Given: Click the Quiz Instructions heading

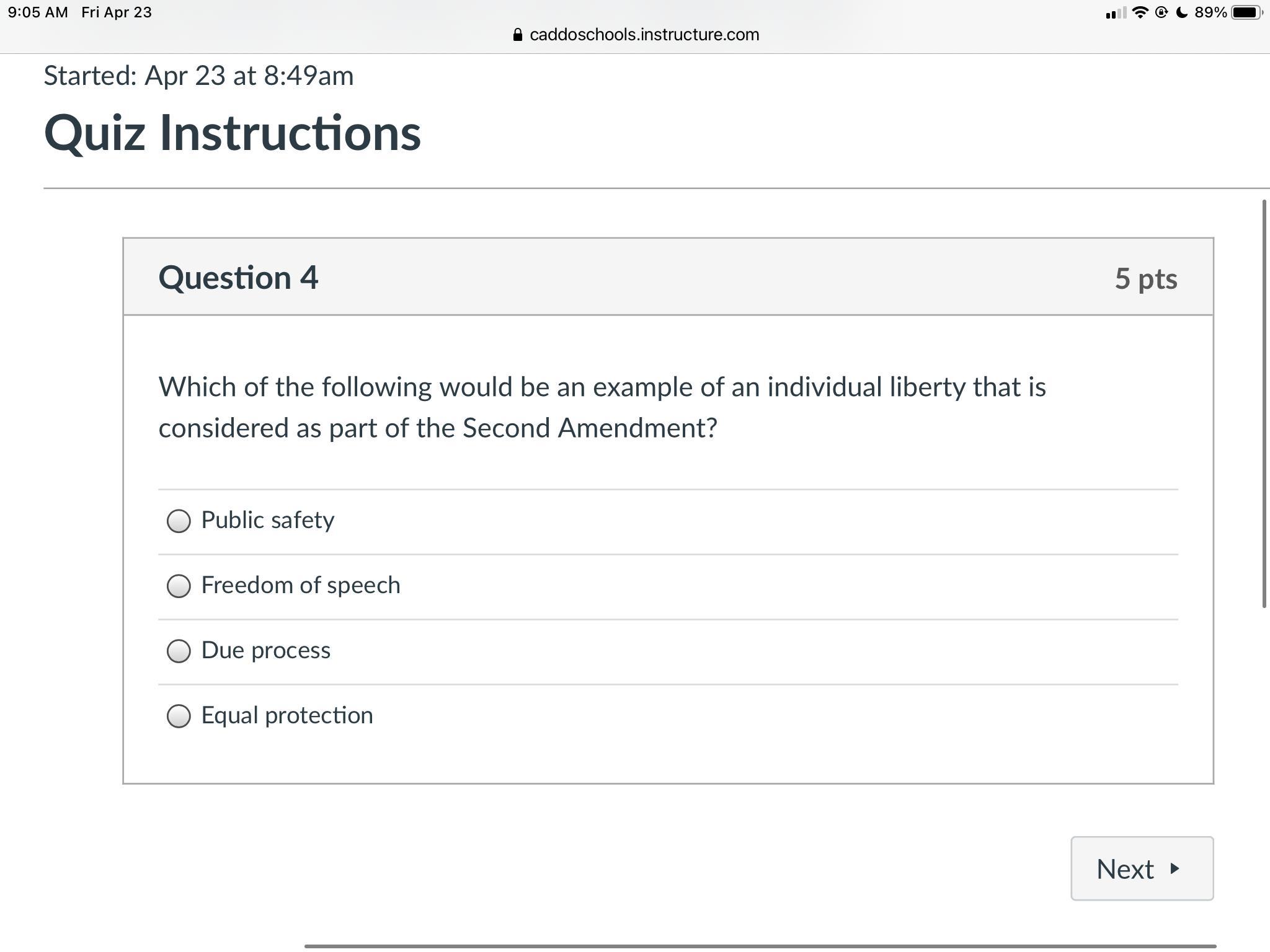Looking at the screenshot, I should click(x=233, y=133).
